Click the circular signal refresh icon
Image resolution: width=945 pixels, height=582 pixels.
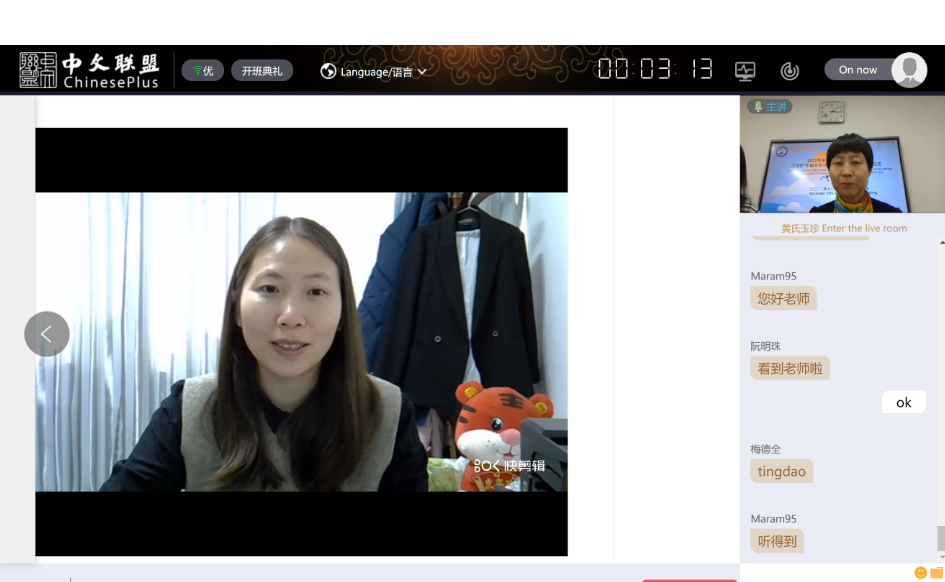(x=790, y=71)
